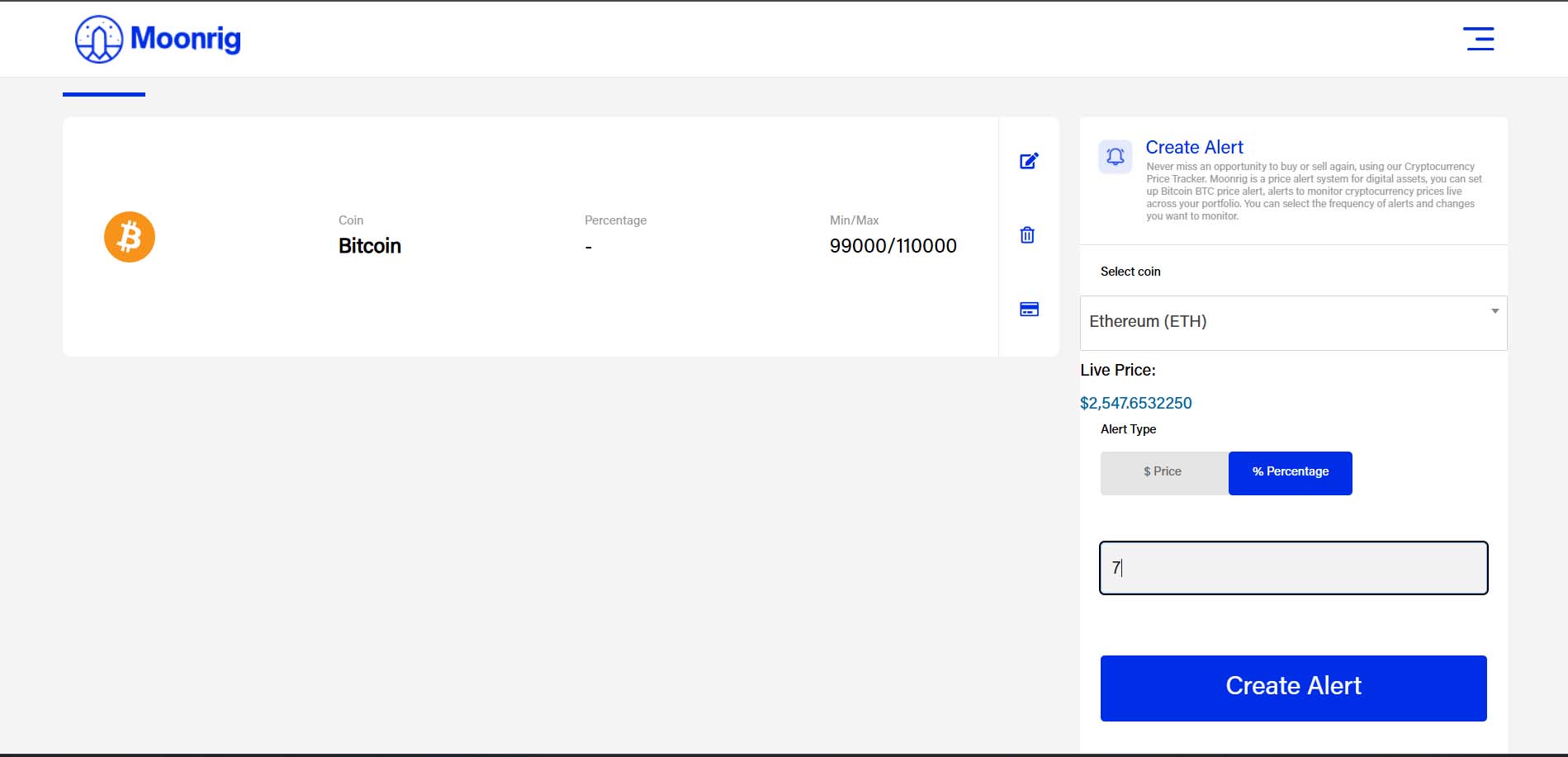
Task: Click the Create Alert button
Action: pyautogui.click(x=1293, y=688)
